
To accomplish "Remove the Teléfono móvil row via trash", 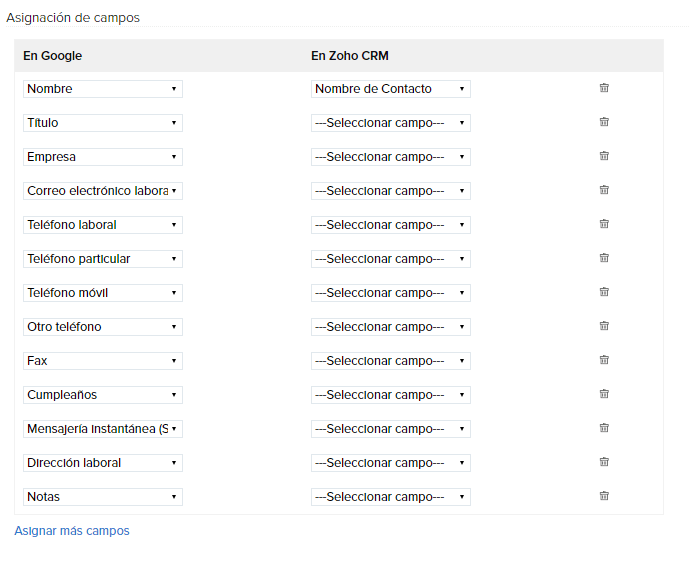I will 604,292.
